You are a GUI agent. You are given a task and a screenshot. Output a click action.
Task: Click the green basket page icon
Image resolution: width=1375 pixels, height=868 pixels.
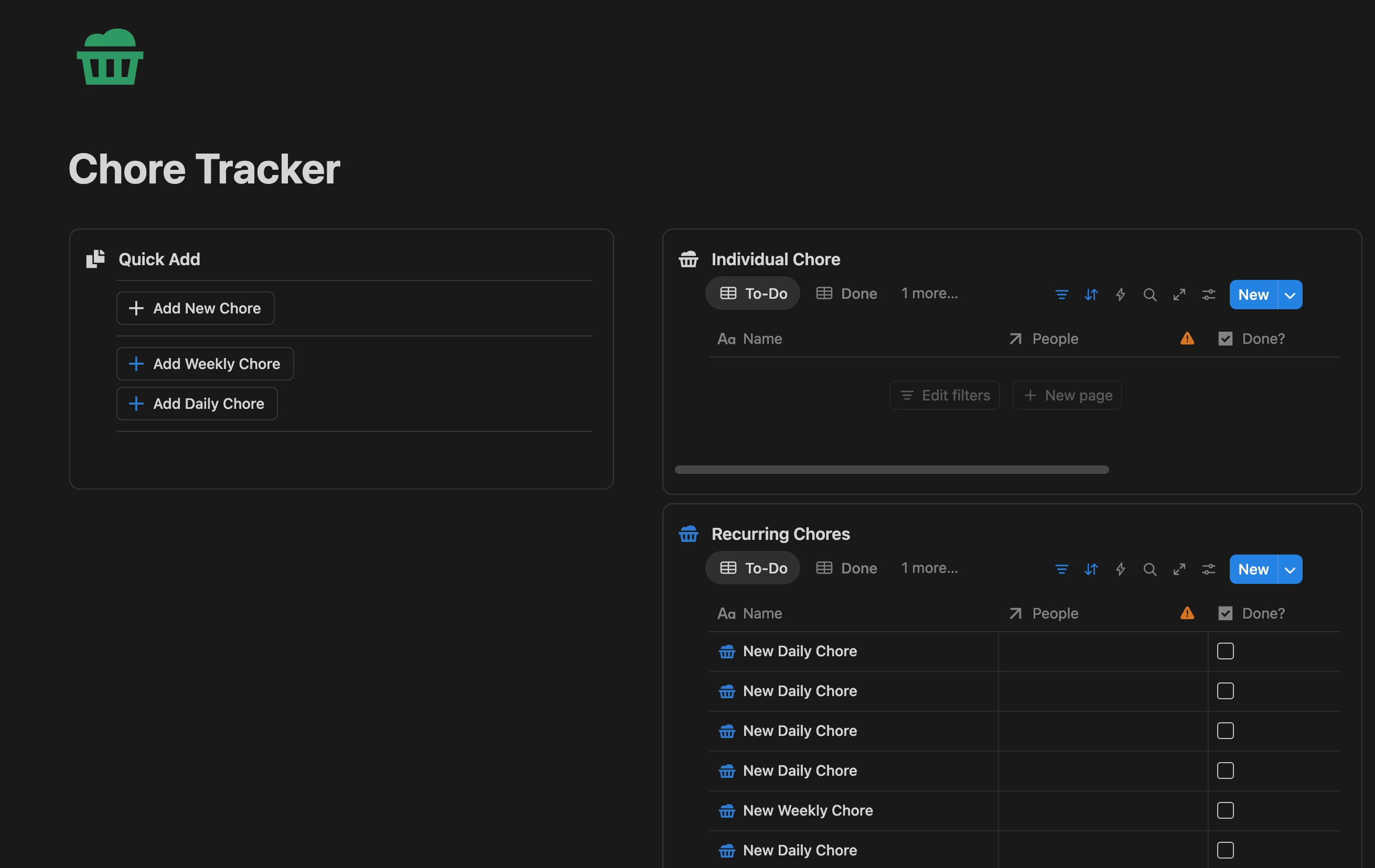point(110,57)
